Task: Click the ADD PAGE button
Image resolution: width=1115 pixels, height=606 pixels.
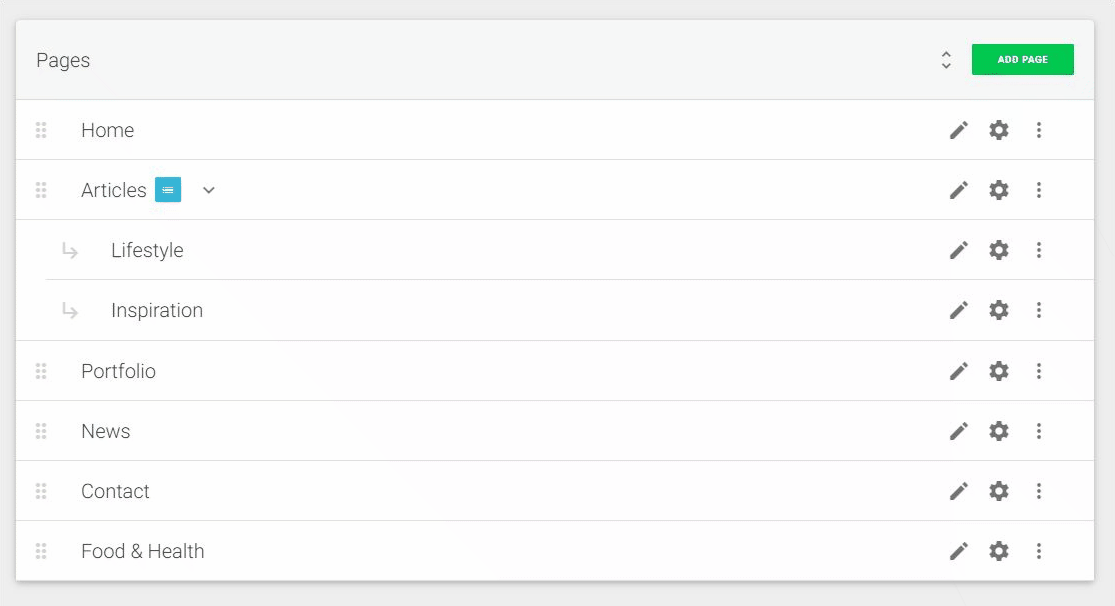Action: point(1023,60)
